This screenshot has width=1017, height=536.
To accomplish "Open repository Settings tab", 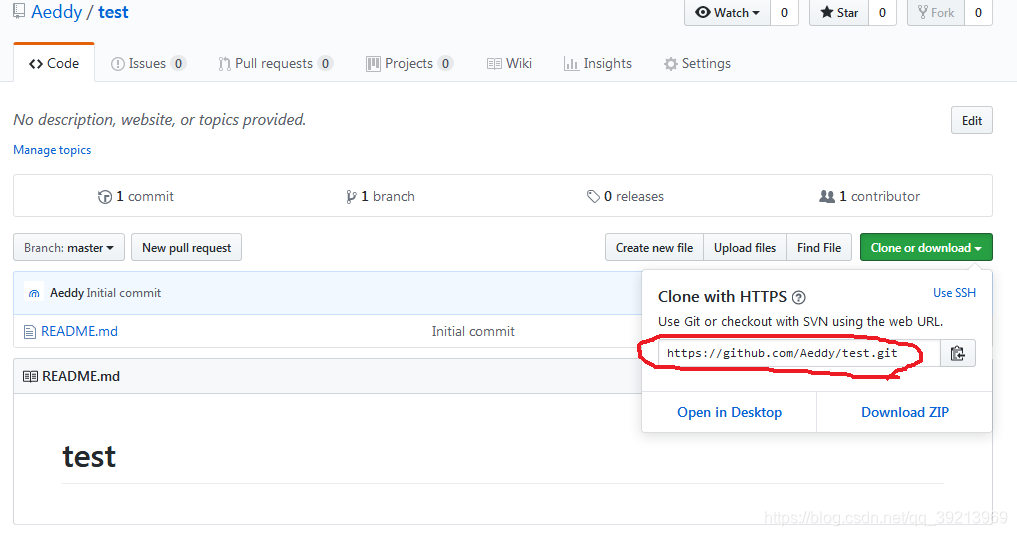I will (x=697, y=63).
